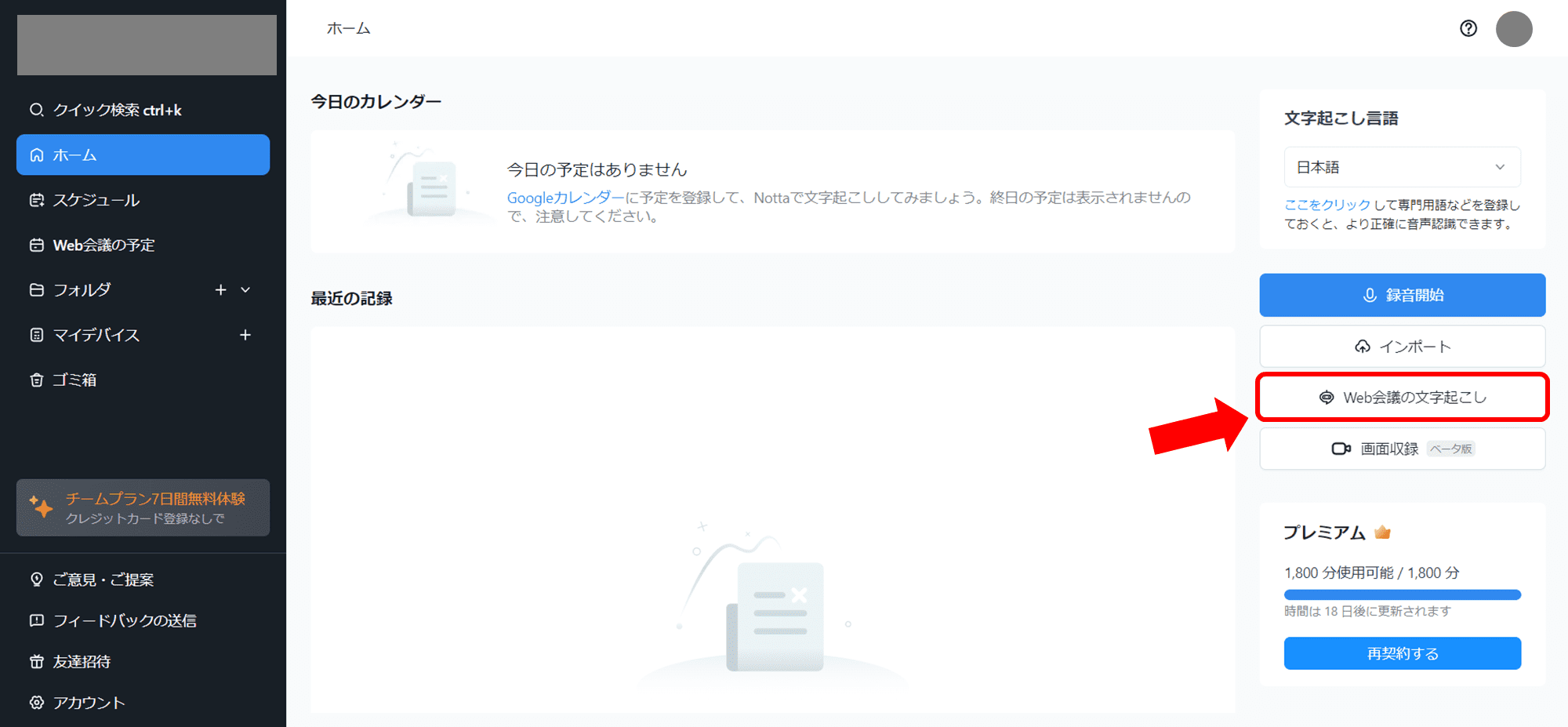Click the プレミアム heading
The width and height of the screenshot is (1568, 727).
(x=1325, y=533)
